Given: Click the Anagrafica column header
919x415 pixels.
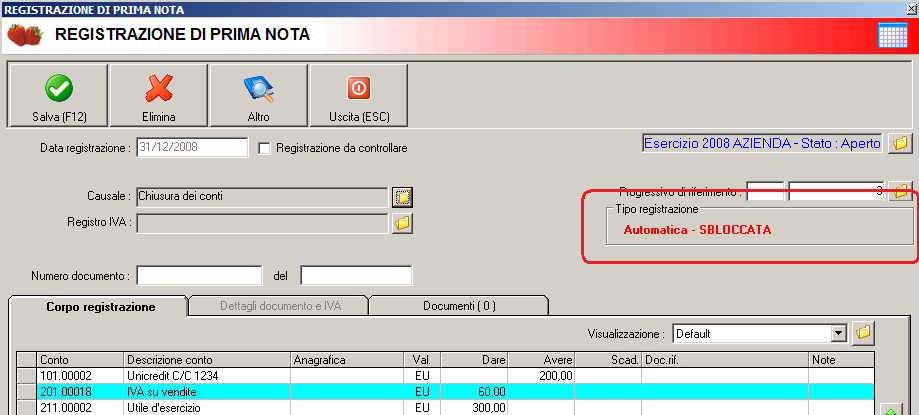Looking at the screenshot, I should point(347,359).
